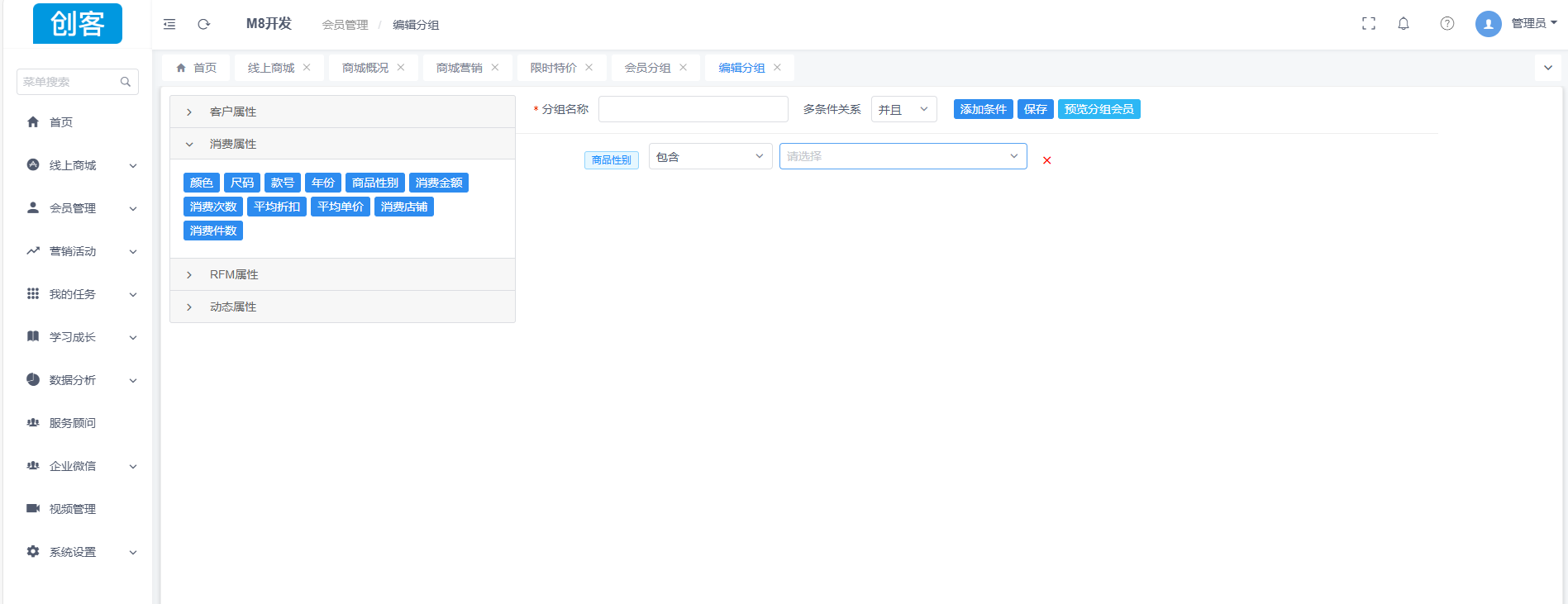Collapse the sidebar menu toggle icon
Screen dimensions: 1568x604
169,24
